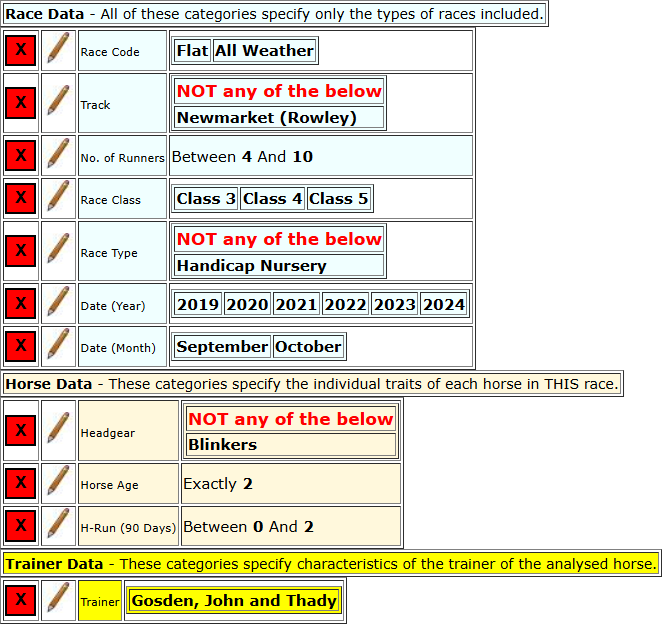Select the Class 5 value
Image resolution: width=662 pixels, height=624 pixels.
pyautogui.click(x=339, y=198)
